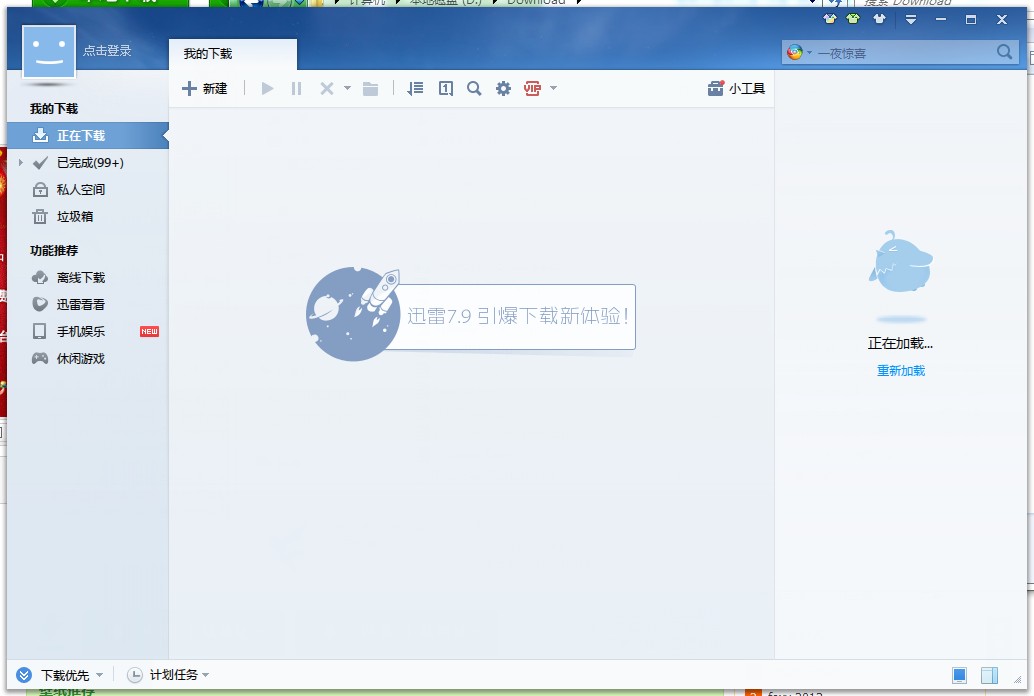
Task: Select 已完成(99+) list
Action: coord(90,162)
